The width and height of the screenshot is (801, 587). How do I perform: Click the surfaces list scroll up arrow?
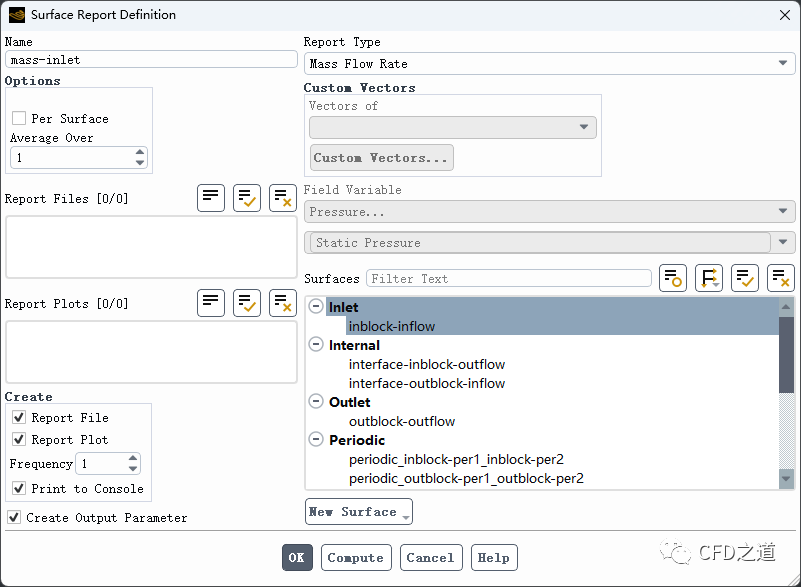pos(786,307)
